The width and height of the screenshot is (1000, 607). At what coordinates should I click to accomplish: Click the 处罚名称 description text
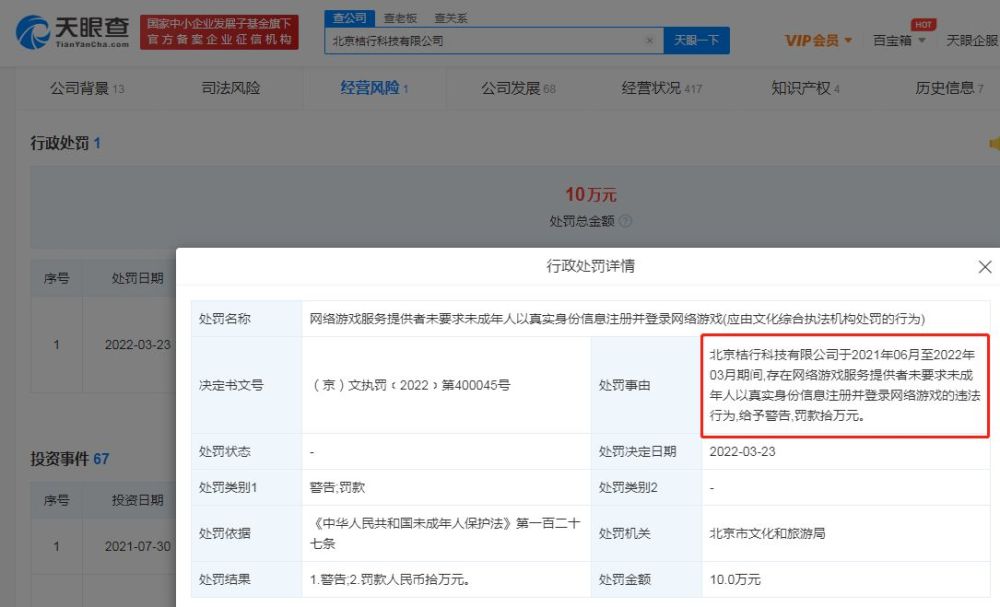click(617, 319)
